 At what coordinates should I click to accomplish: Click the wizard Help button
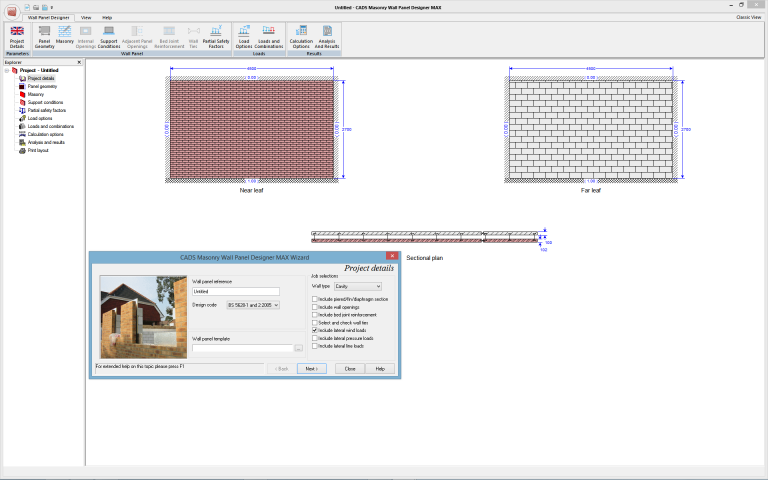coord(380,369)
